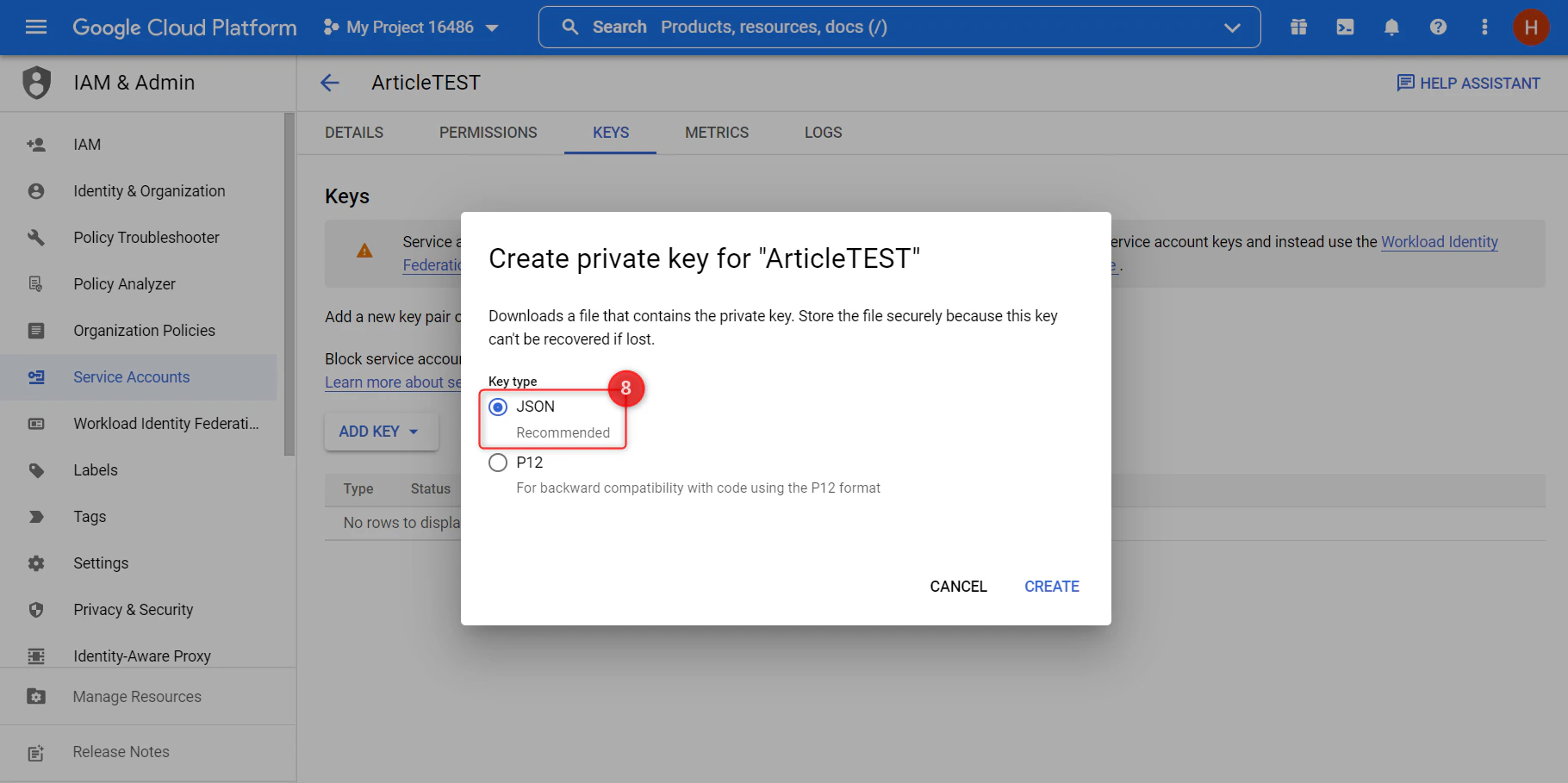Open Identity-Aware Proxy menu item
This screenshot has width=1568, height=783.
(x=142, y=656)
